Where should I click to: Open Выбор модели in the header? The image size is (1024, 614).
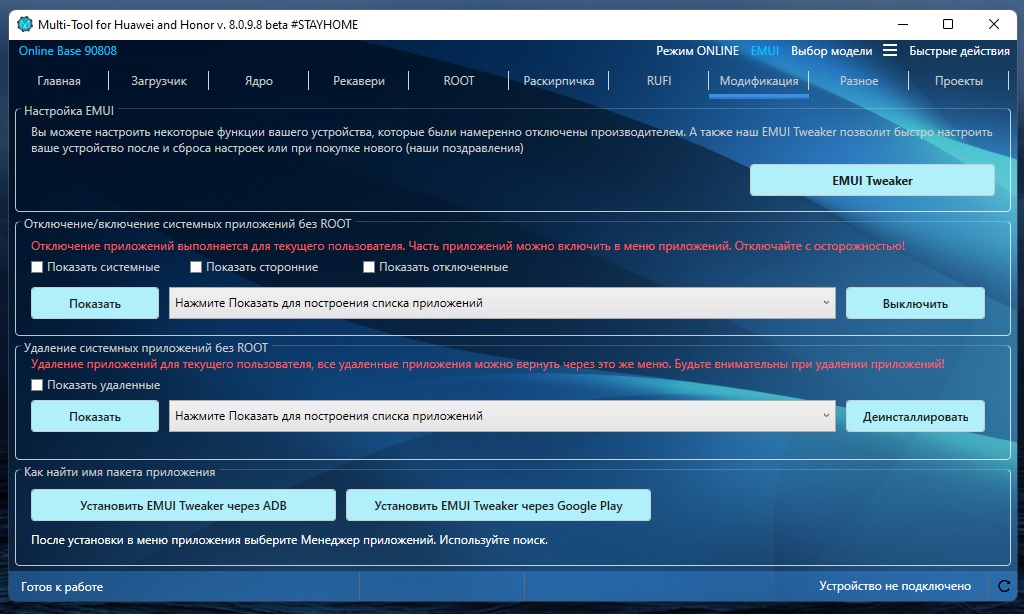point(831,51)
